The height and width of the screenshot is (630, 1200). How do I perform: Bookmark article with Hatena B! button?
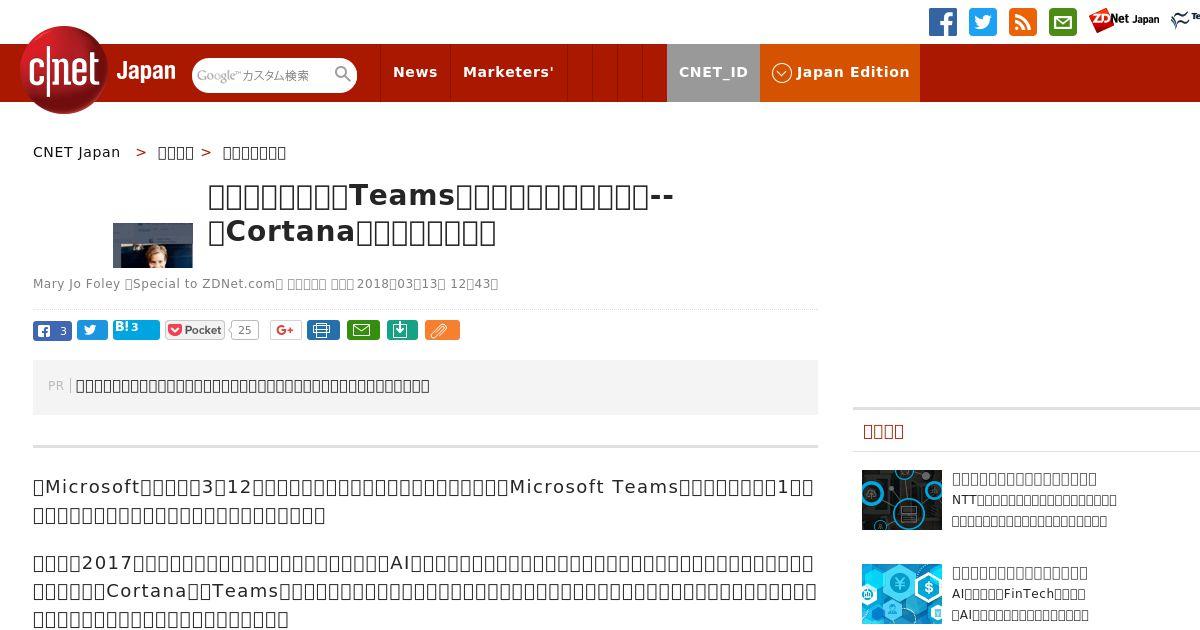136,329
